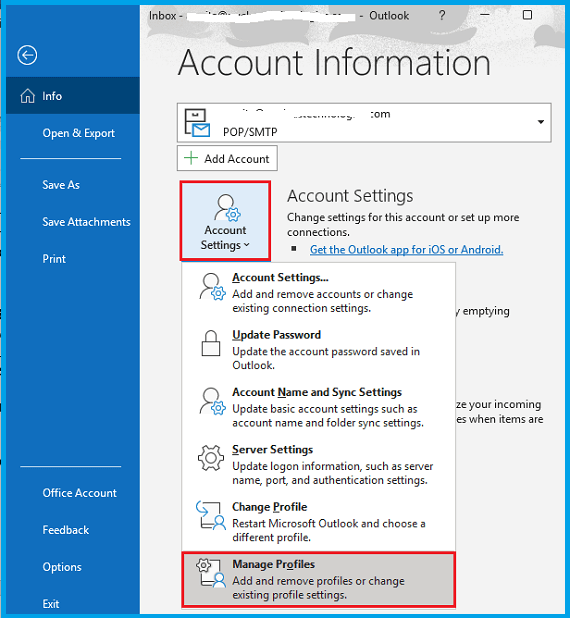Viewport: 570px width, 618px height.
Task: Click the back arrow circle icon
Action: pyautogui.click(x=27, y=55)
